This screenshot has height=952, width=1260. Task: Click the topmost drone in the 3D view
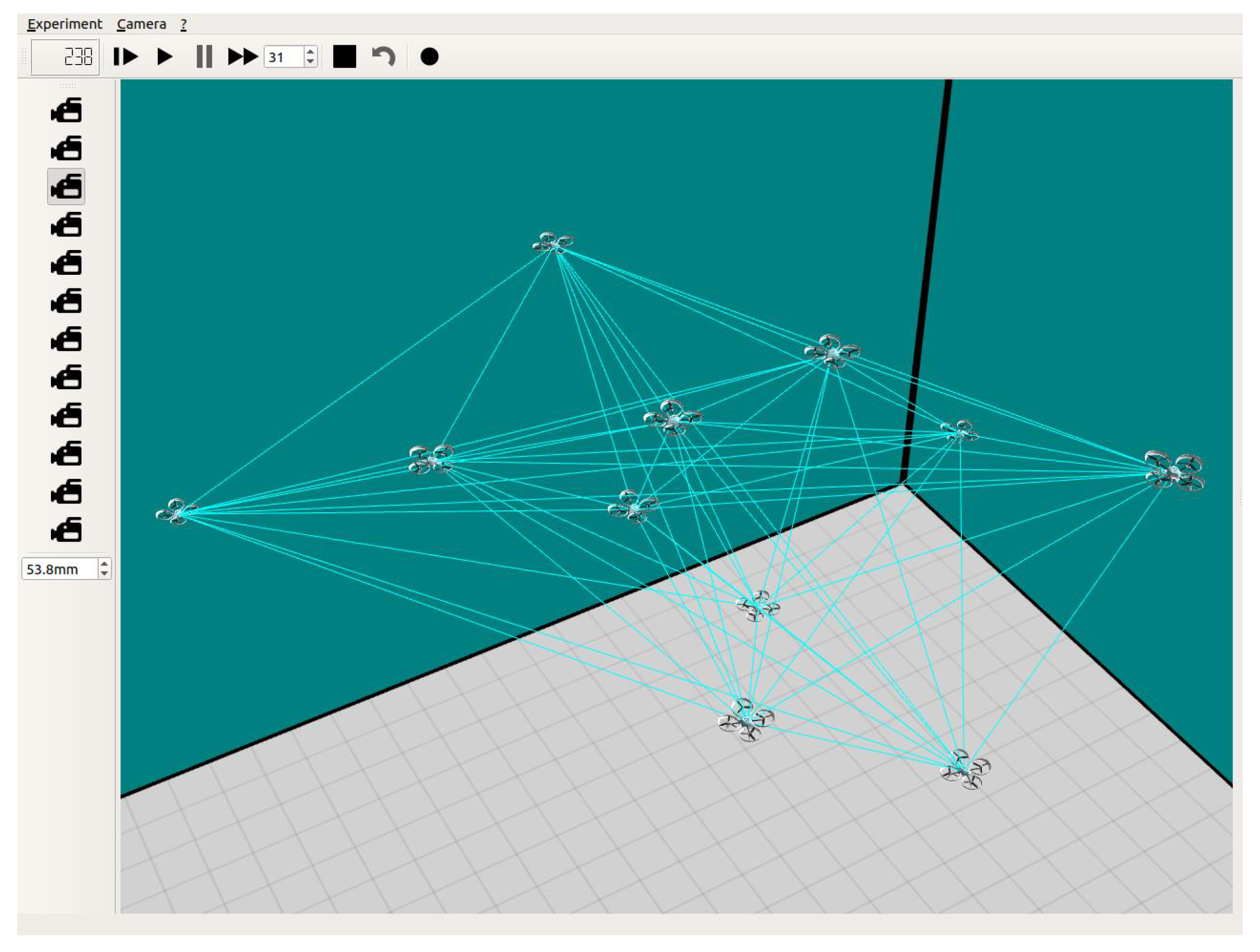[x=553, y=243]
